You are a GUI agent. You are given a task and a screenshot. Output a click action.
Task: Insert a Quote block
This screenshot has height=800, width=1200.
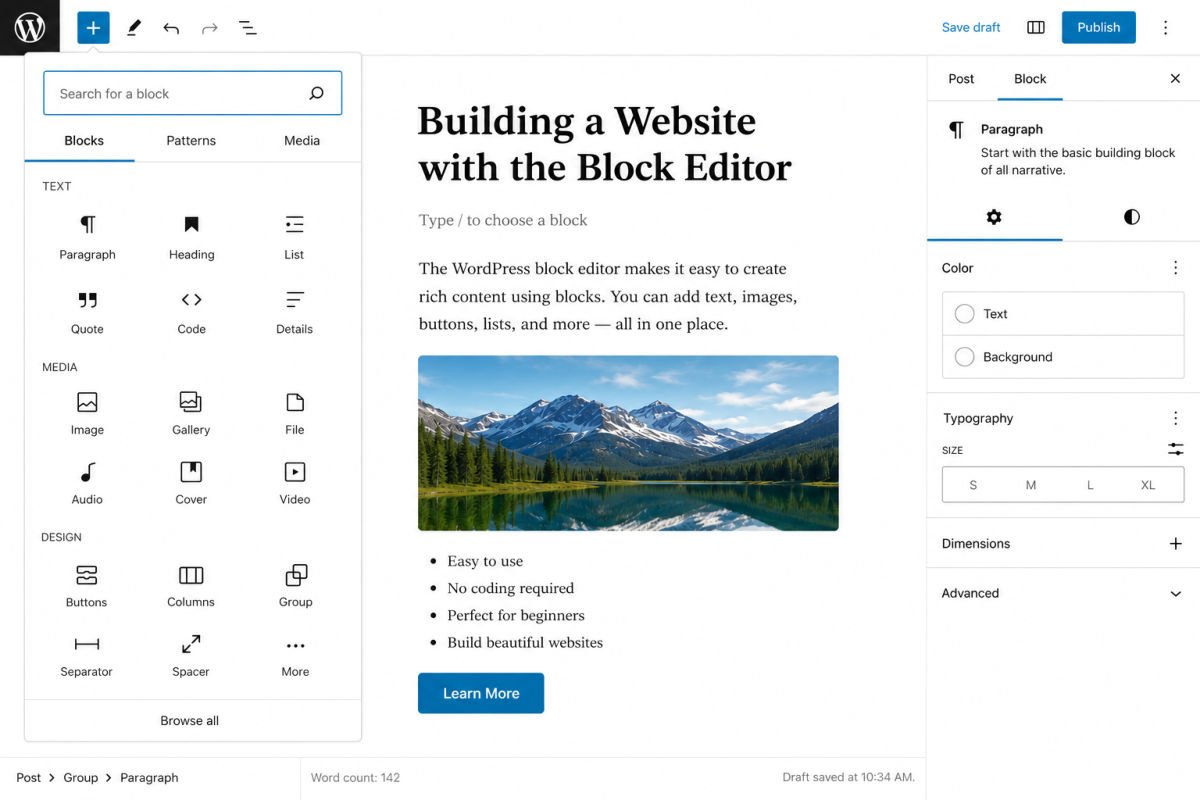tap(88, 312)
